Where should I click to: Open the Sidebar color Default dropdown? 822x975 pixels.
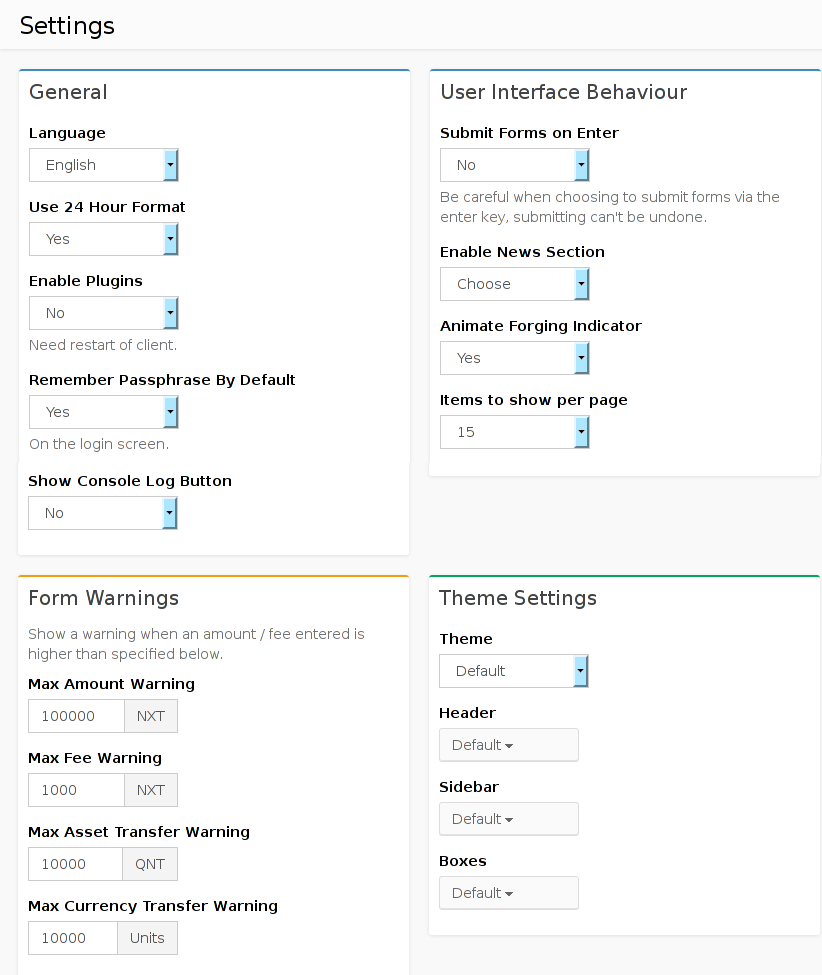pyautogui.click(x=509, y=818)
